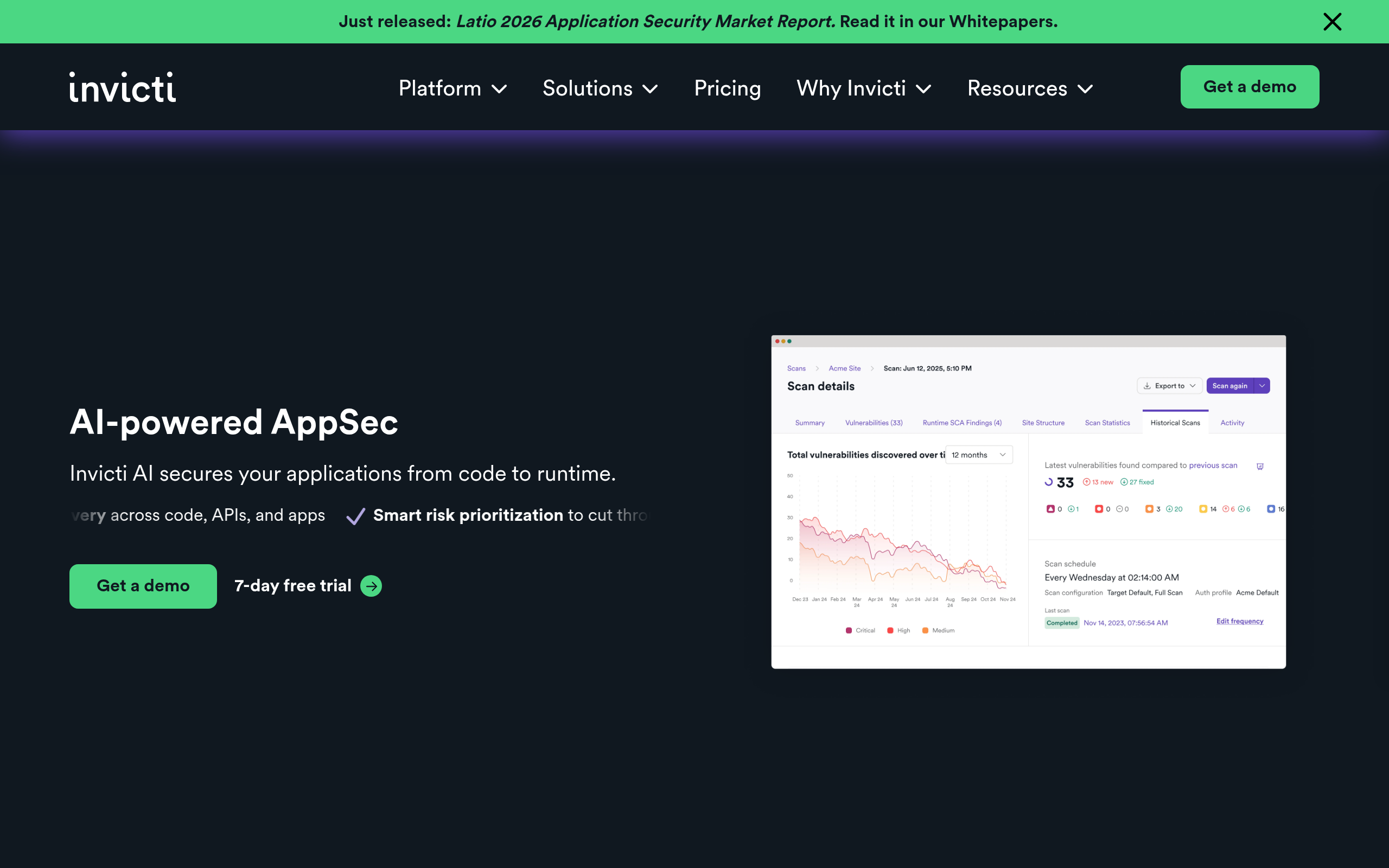
Task: Open the Scan Statistics tab
Action: point(1107,423)
